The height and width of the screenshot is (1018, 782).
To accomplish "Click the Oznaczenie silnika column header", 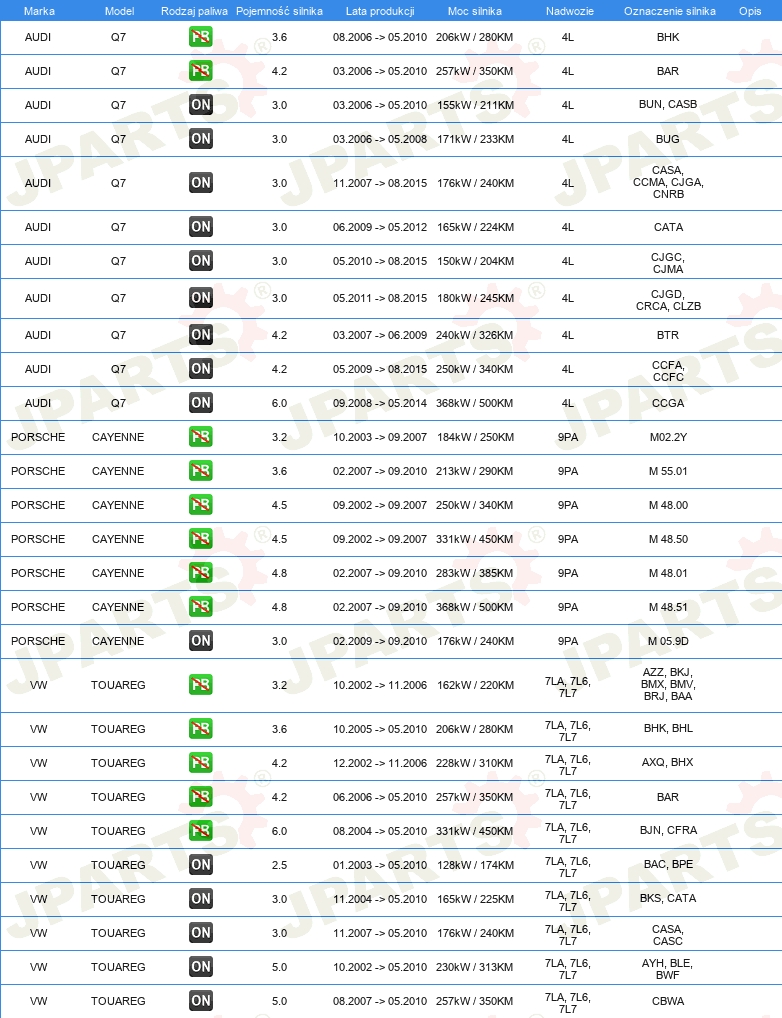I will pos(670,11).
